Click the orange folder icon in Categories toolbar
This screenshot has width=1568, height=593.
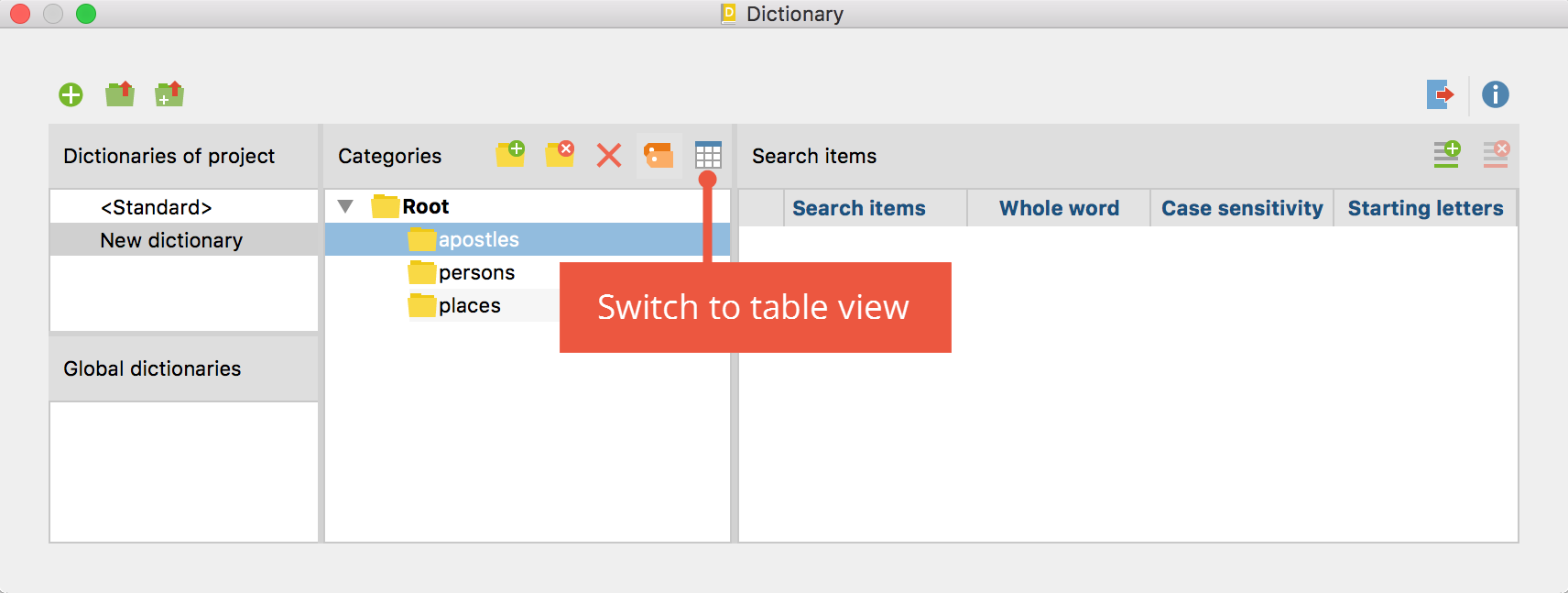click(659, 155)
